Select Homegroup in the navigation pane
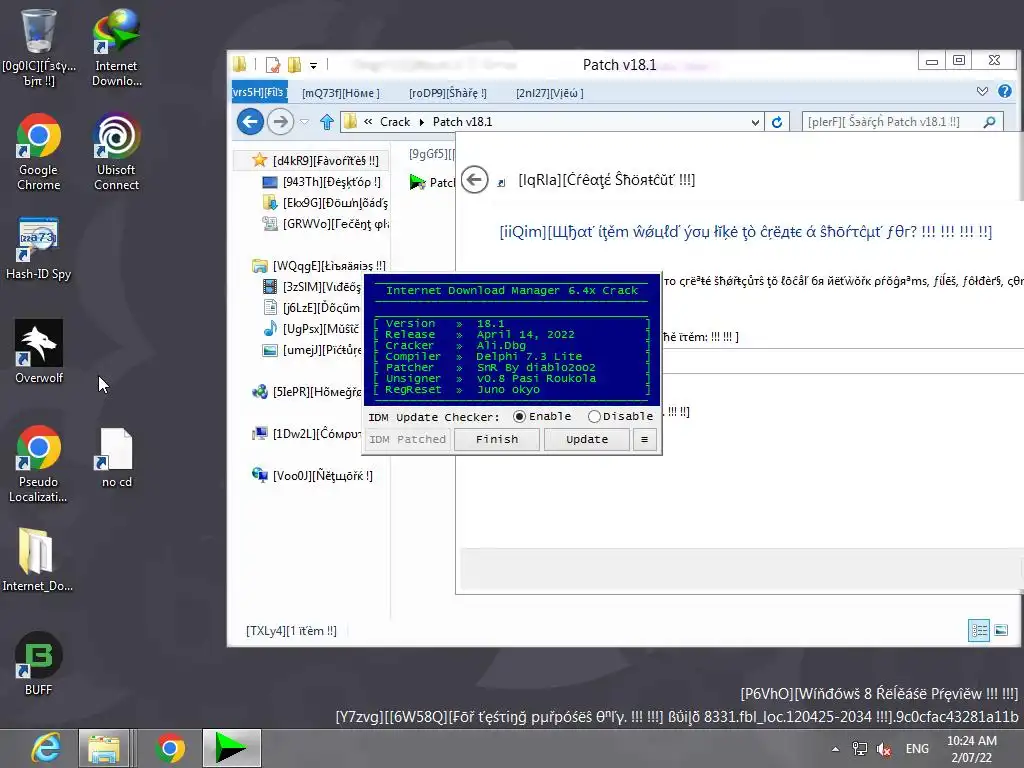Viewport: 1024px width, 768px height. [x=306, y=392]
